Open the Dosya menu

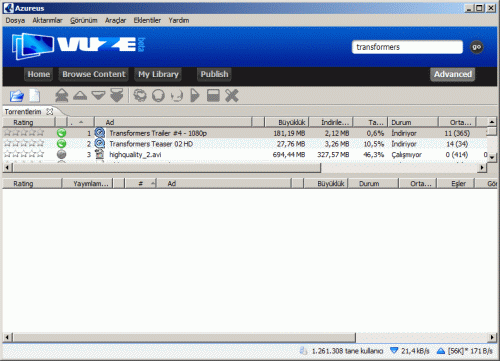[x=15, y=20]
